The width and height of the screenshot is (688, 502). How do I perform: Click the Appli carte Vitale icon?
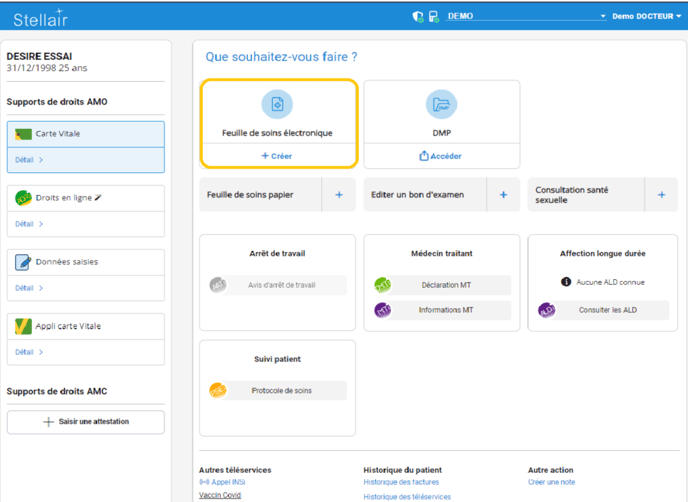(x=23, y=326)
